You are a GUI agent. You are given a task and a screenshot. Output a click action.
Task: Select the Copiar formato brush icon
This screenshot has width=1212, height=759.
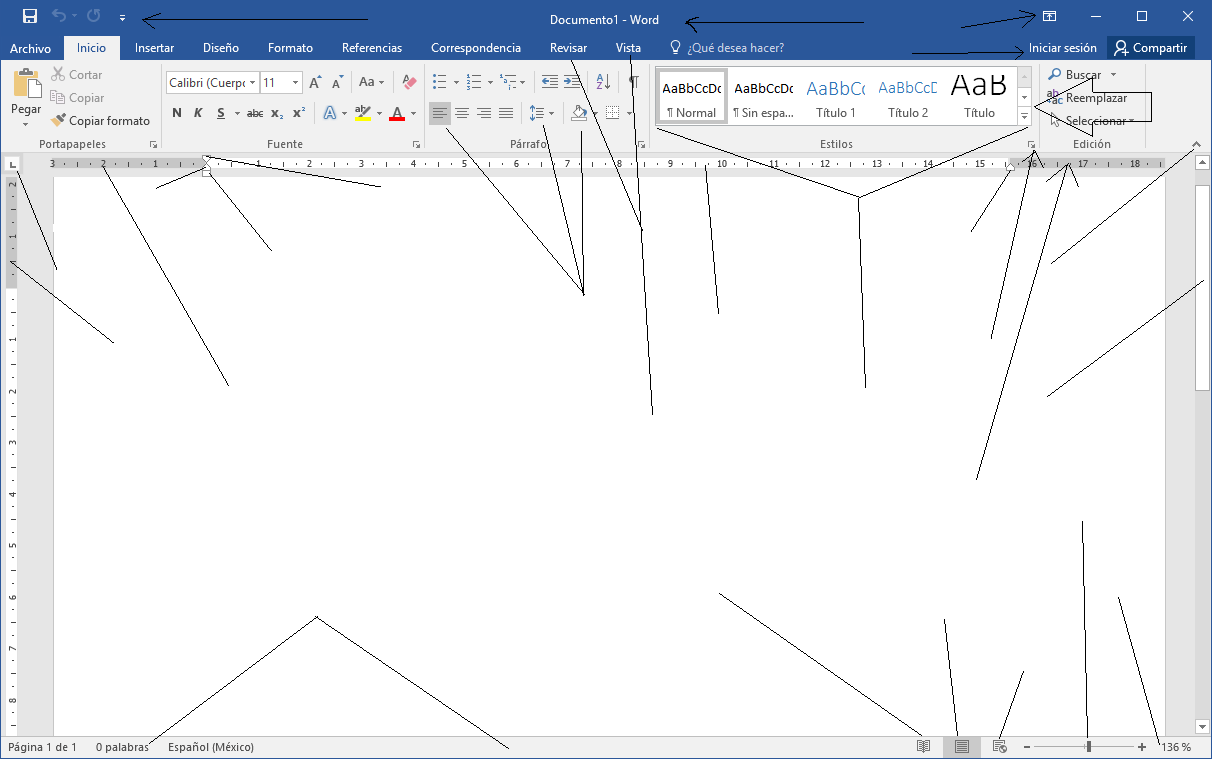[57, 120]
